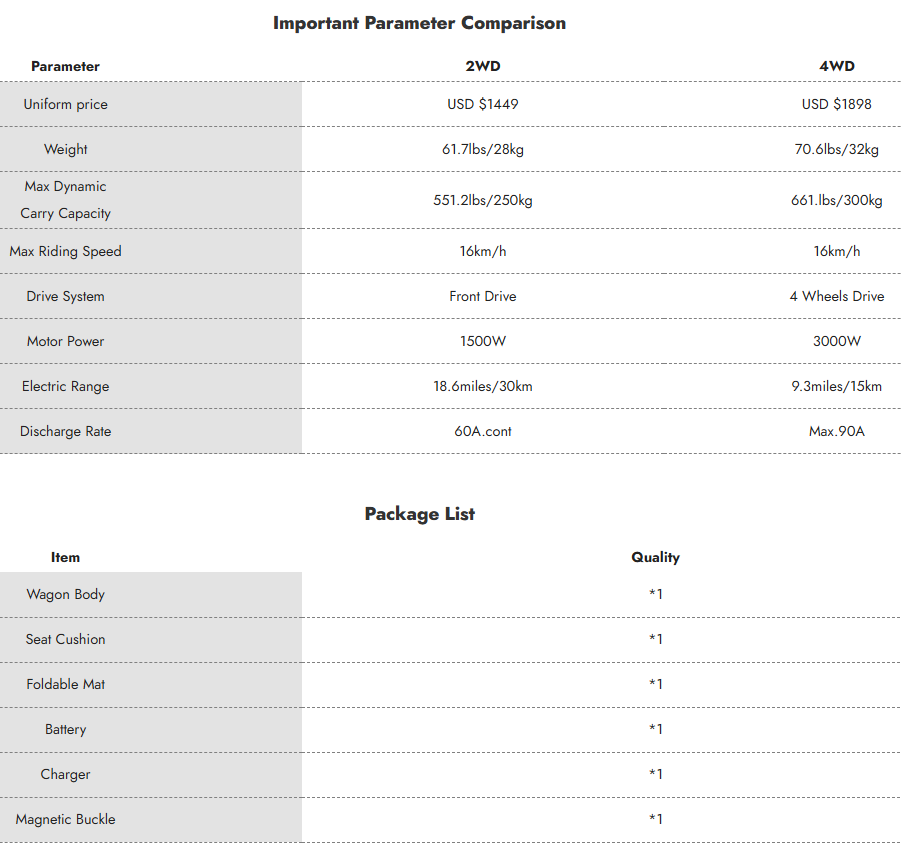Select the Front Drive cell
The width and height of the screenshot is (901, 846).
pyautogui.click(x=483, y=296)
